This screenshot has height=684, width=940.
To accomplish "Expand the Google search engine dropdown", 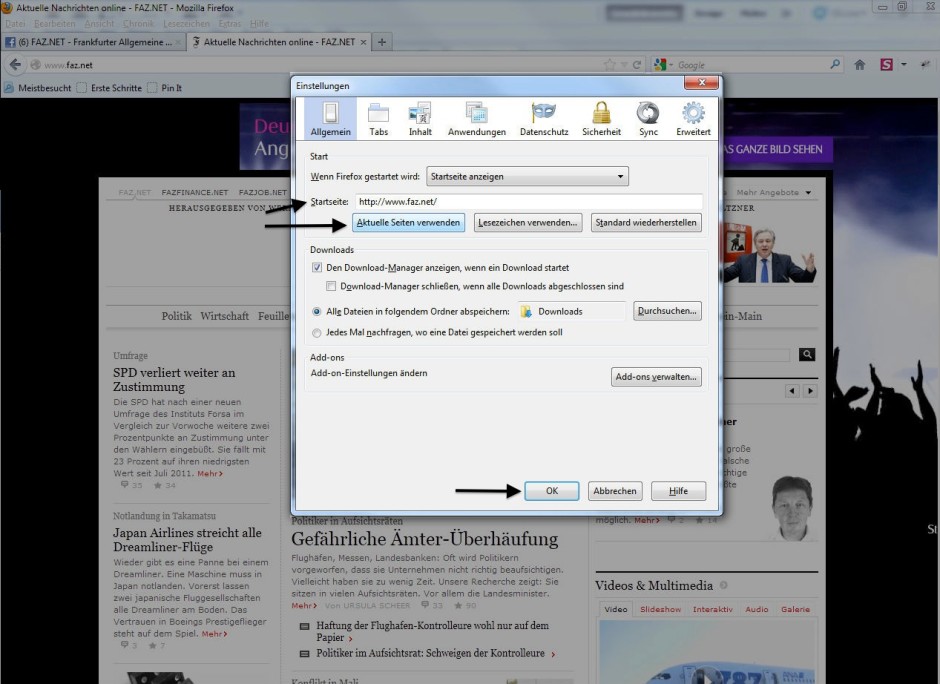I will coord(665,65).
